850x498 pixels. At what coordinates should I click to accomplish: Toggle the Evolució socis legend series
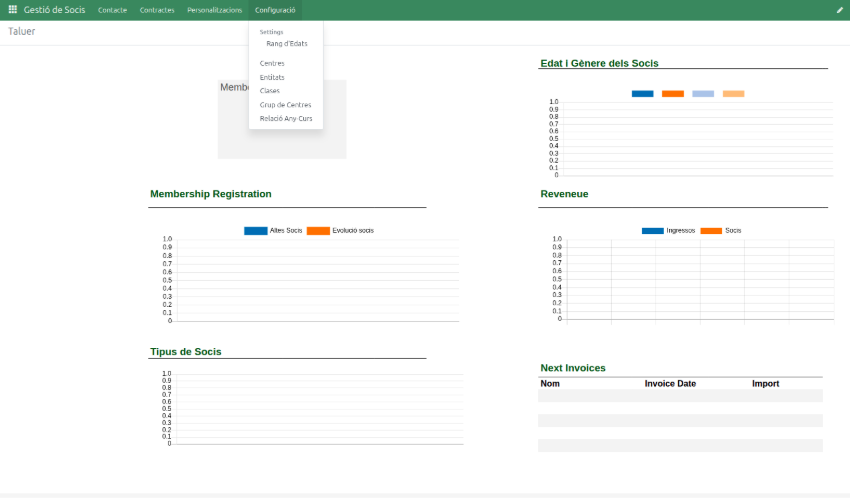coord(340,231)
